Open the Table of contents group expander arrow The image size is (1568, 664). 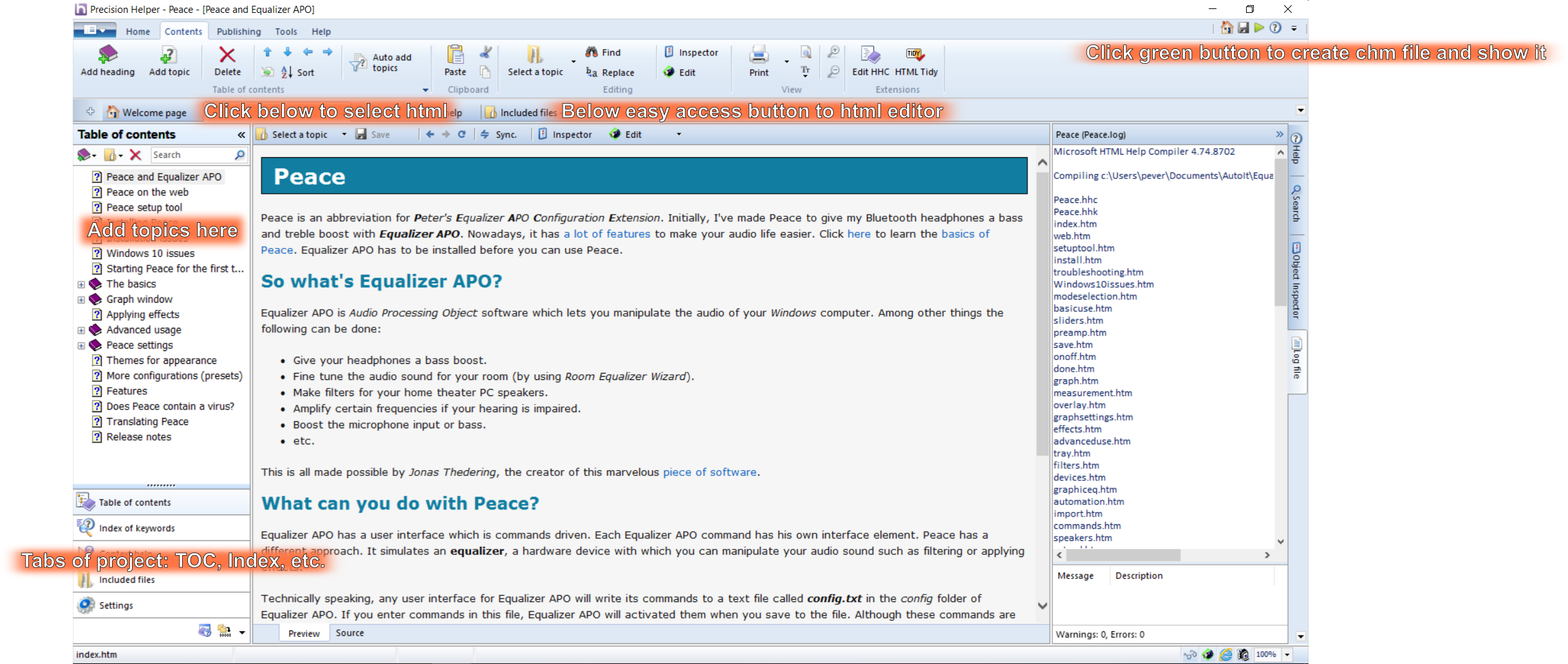pyautogui.click(x=425, y=90)
